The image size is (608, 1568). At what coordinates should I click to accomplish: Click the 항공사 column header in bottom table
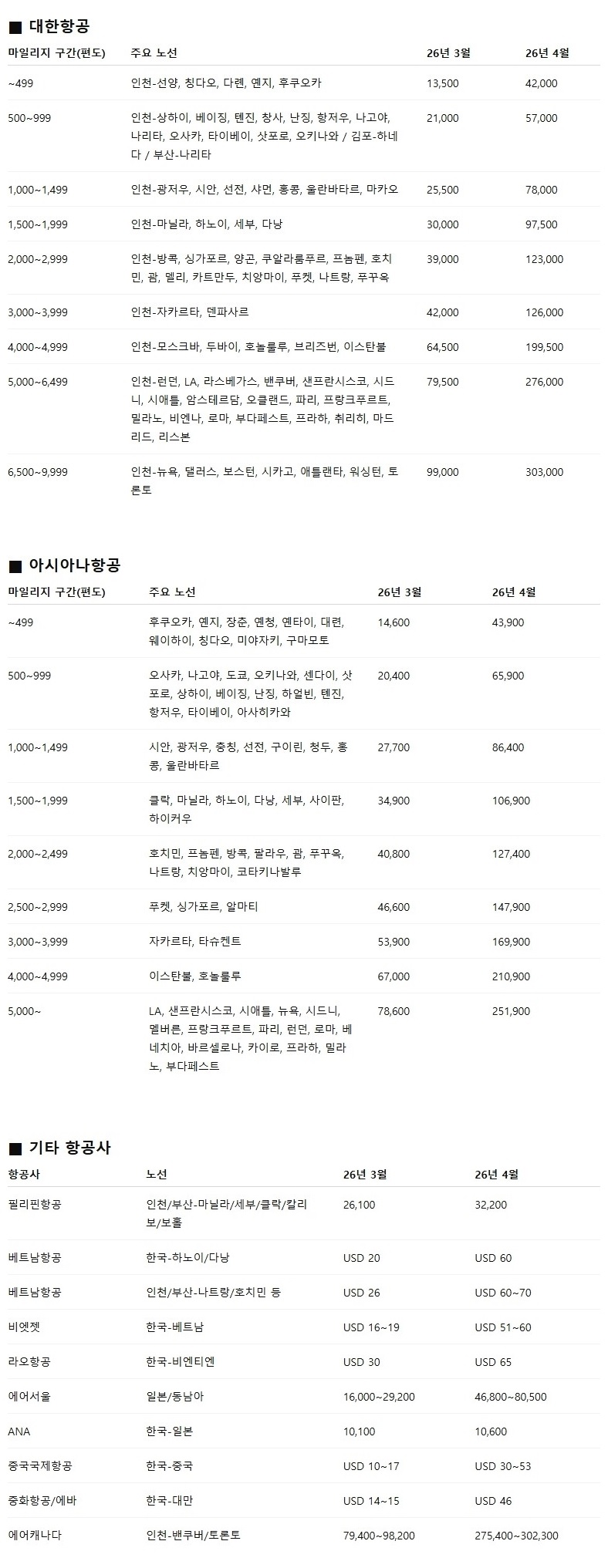click(x=24, y=1175)
